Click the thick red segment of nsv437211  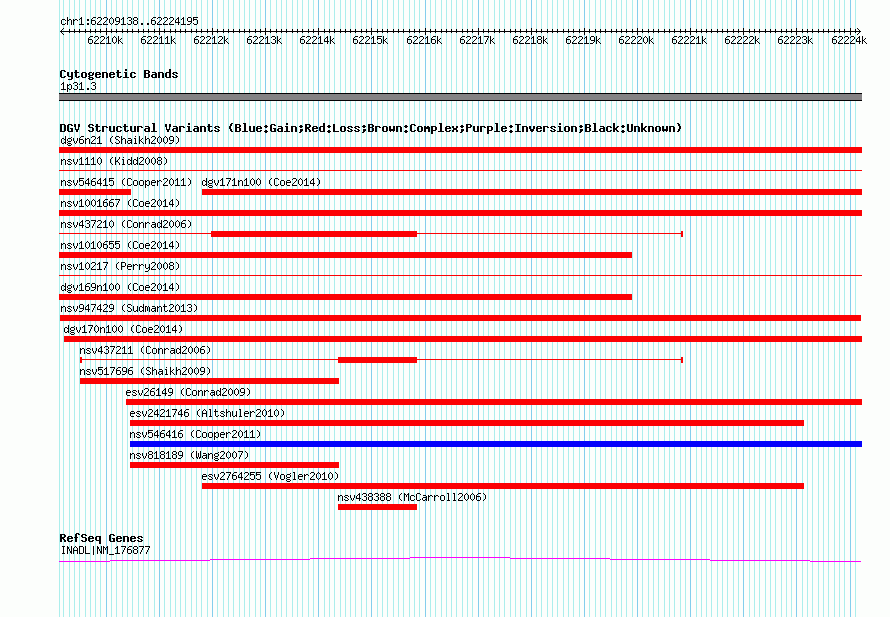[377, 360]
